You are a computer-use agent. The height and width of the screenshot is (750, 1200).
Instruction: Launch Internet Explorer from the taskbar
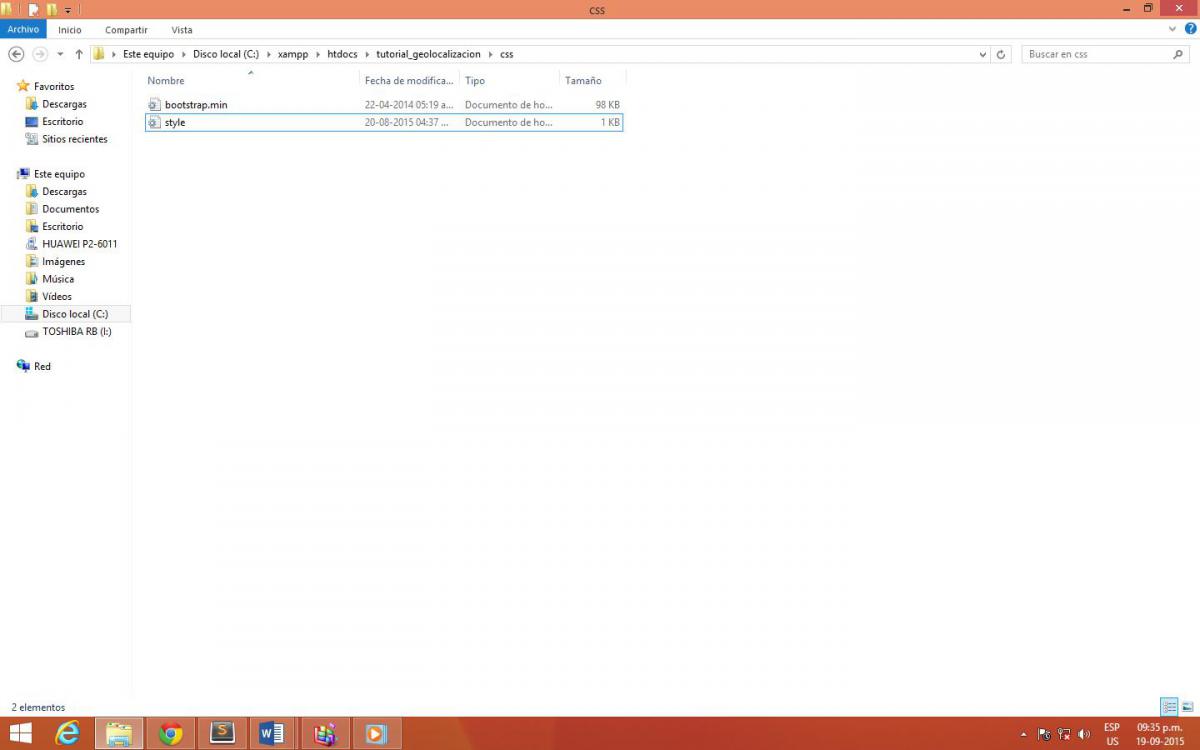click(68, 733)
